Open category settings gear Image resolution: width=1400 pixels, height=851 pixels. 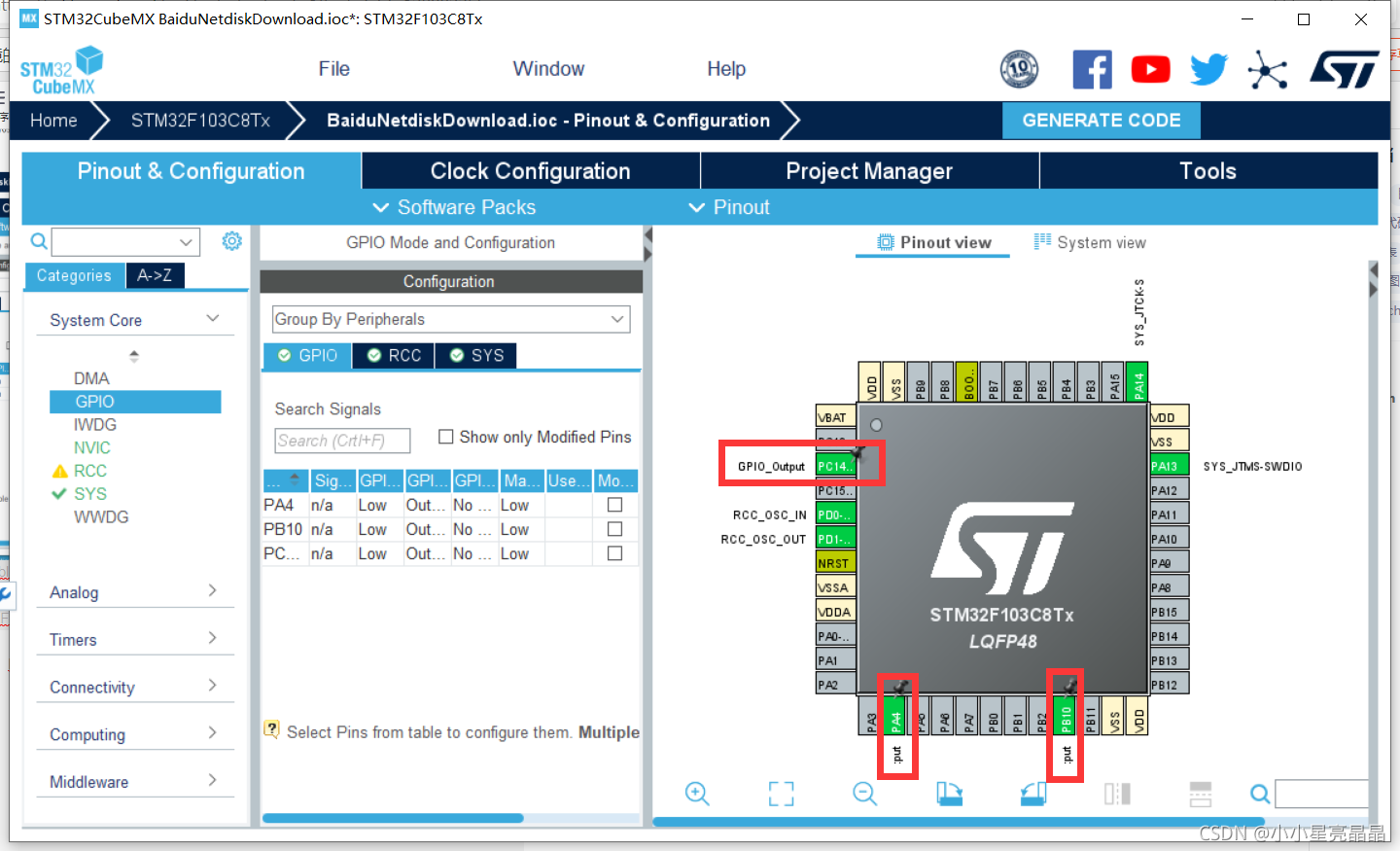pos(231,241)
